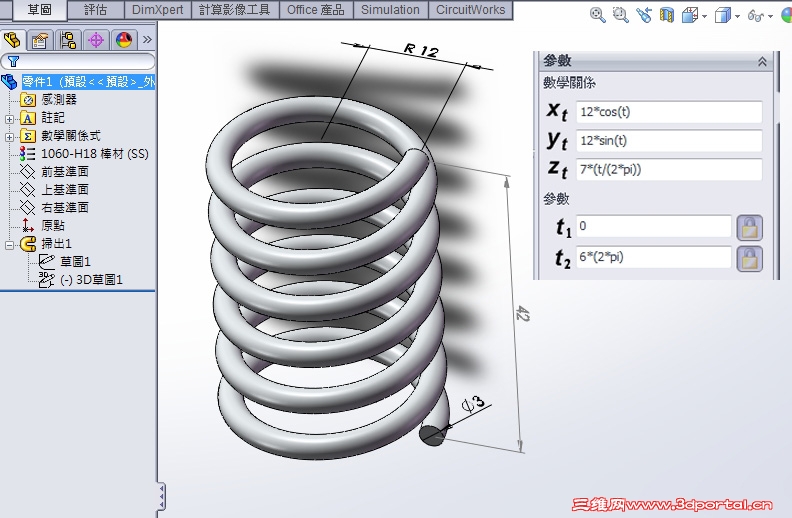
Task: Select the DimXpert tab
Action: [x=157, y=10]
